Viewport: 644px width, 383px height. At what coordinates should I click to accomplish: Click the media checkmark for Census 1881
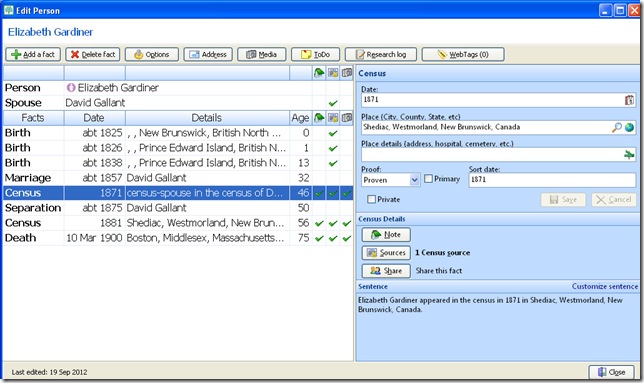point(347,223)
